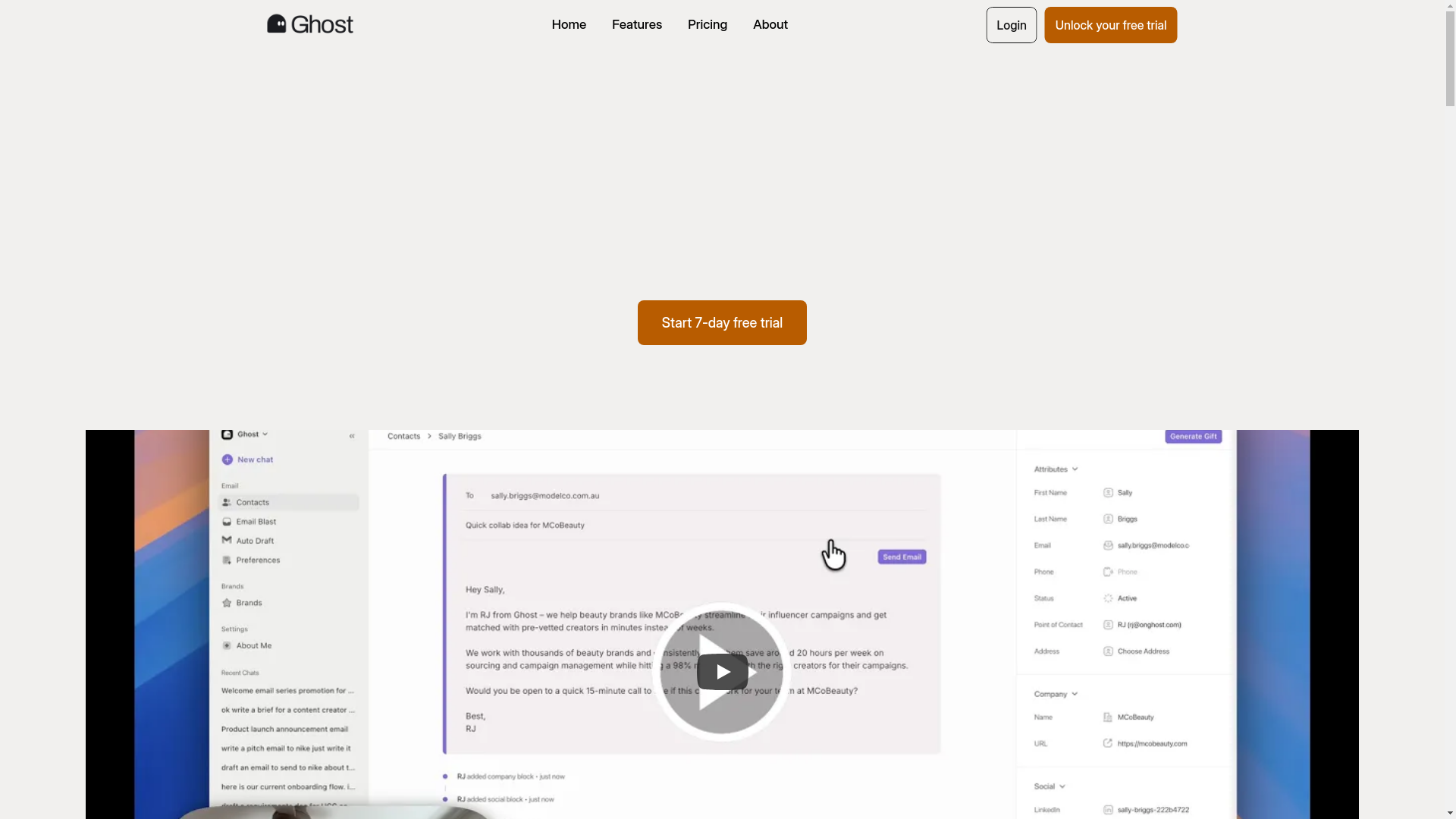Screen dimensions: 1456x819
Task: Click the Ghost app icon in video sidebar
Action: click(x=227, y=435)
